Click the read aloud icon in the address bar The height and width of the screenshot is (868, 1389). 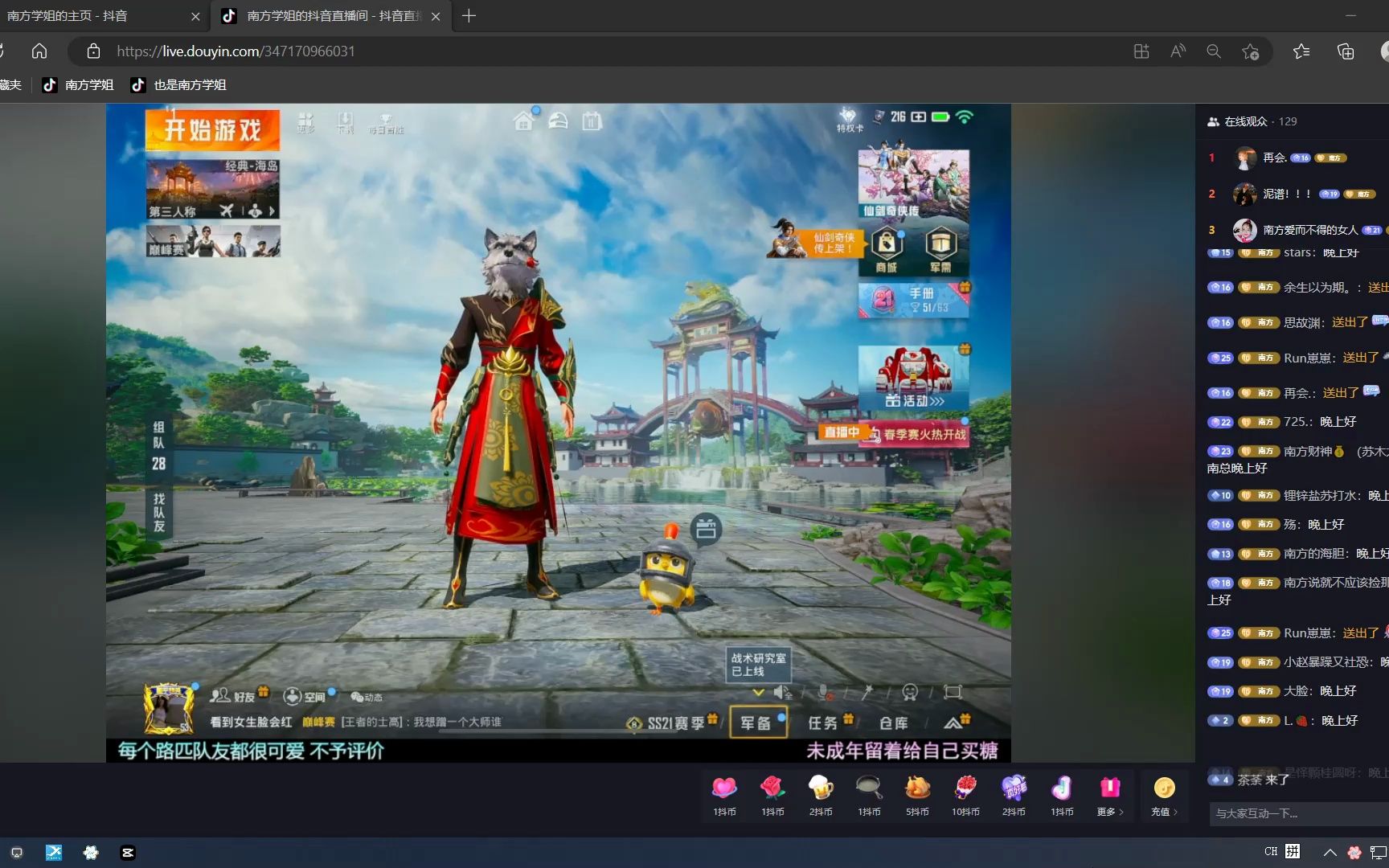point(1178,51)
